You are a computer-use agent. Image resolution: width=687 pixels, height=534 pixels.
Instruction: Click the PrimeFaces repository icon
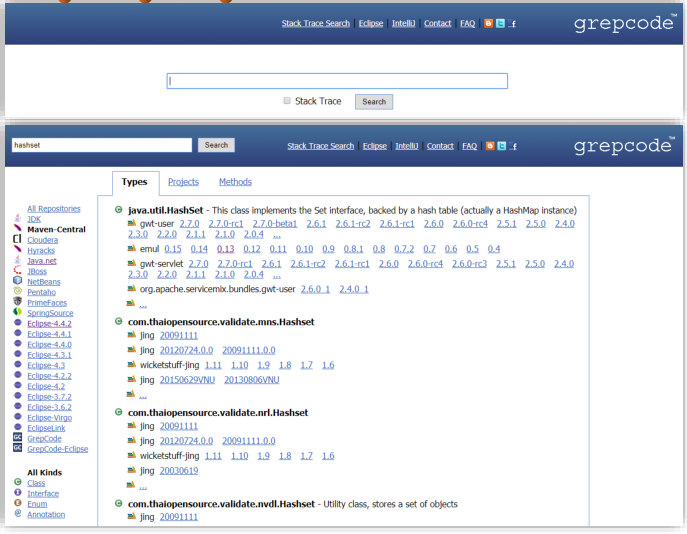click(x=18, y=301)
